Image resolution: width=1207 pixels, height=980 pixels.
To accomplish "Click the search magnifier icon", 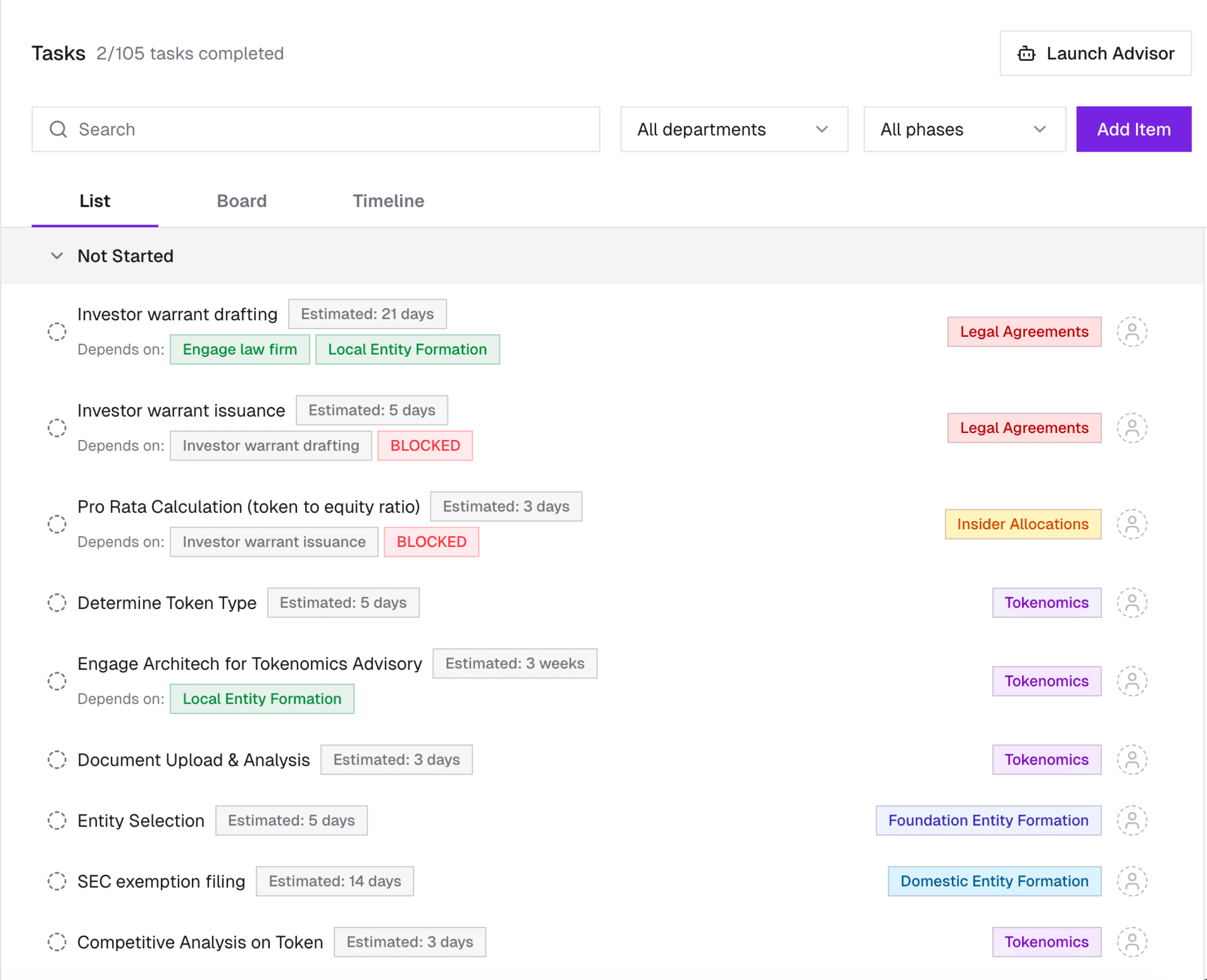I will 58,129.
